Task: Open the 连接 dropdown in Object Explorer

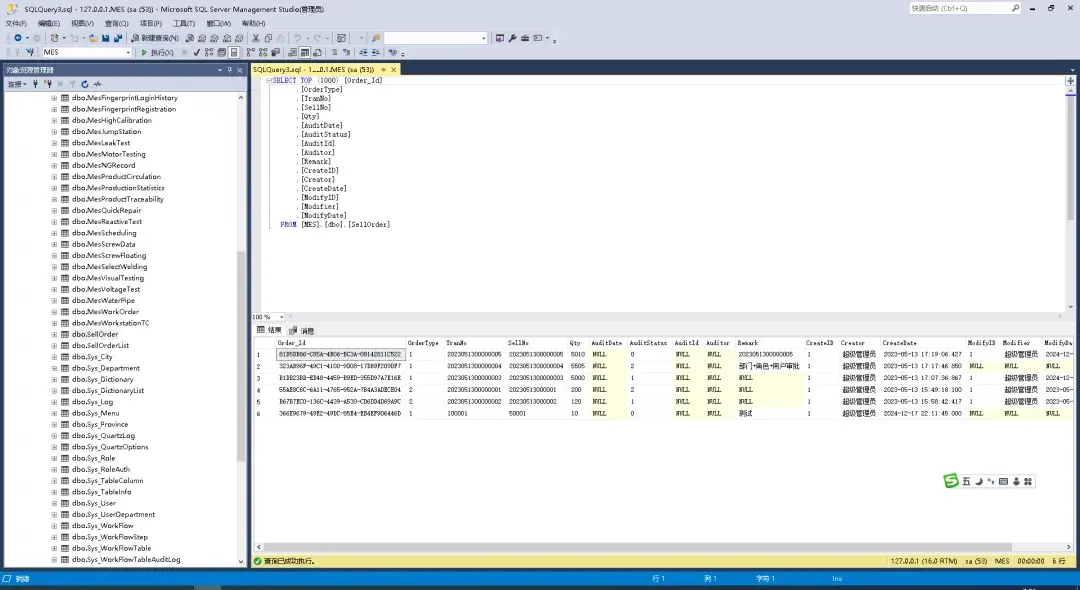Action: pos(16,83)
